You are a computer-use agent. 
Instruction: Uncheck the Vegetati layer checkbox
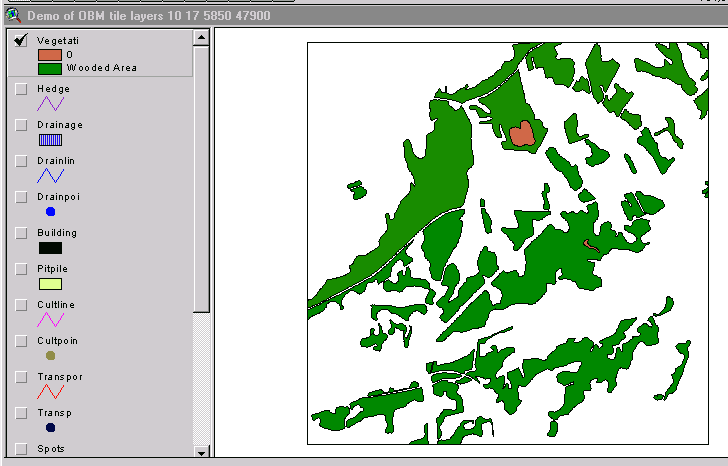tap(21, 40)
